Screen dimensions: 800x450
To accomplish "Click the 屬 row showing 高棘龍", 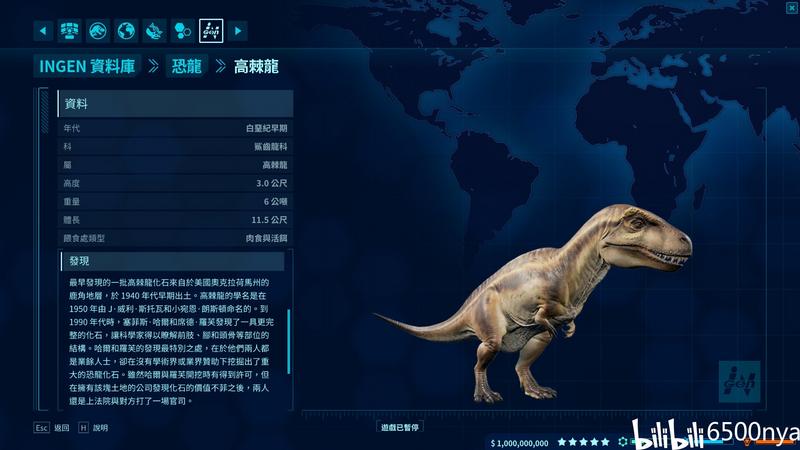I will click(x=175, y=165).
